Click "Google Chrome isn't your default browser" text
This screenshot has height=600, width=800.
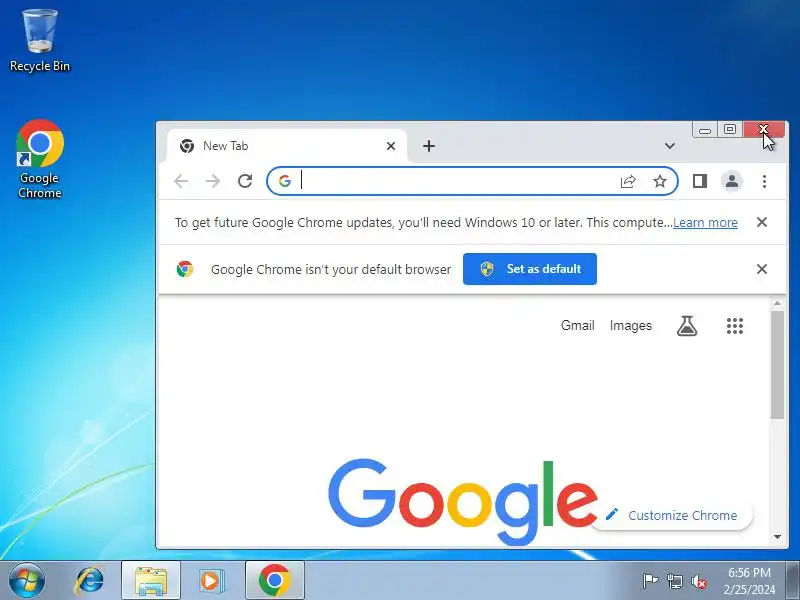331,269
